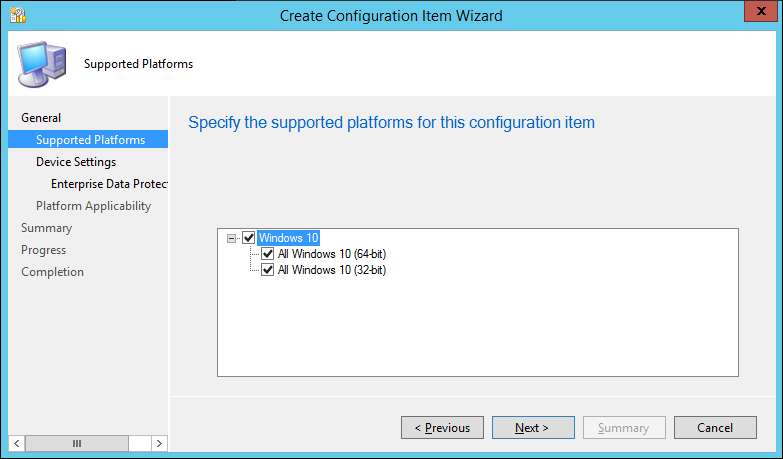Click the Previous button
The image size is (783, 459).
point(442,428)
